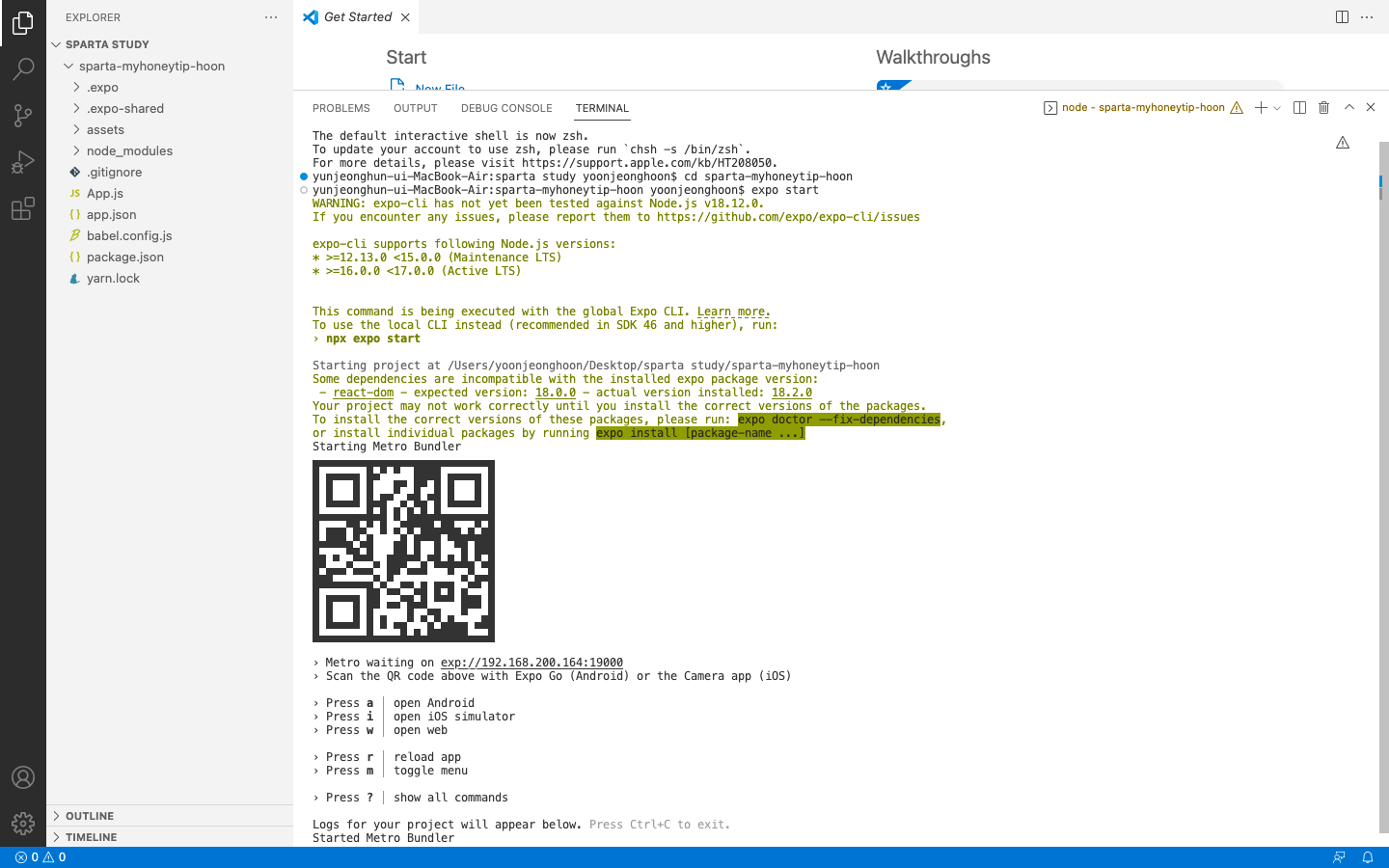
Task: Select the node terminal session label
Action: [1143, 108]
